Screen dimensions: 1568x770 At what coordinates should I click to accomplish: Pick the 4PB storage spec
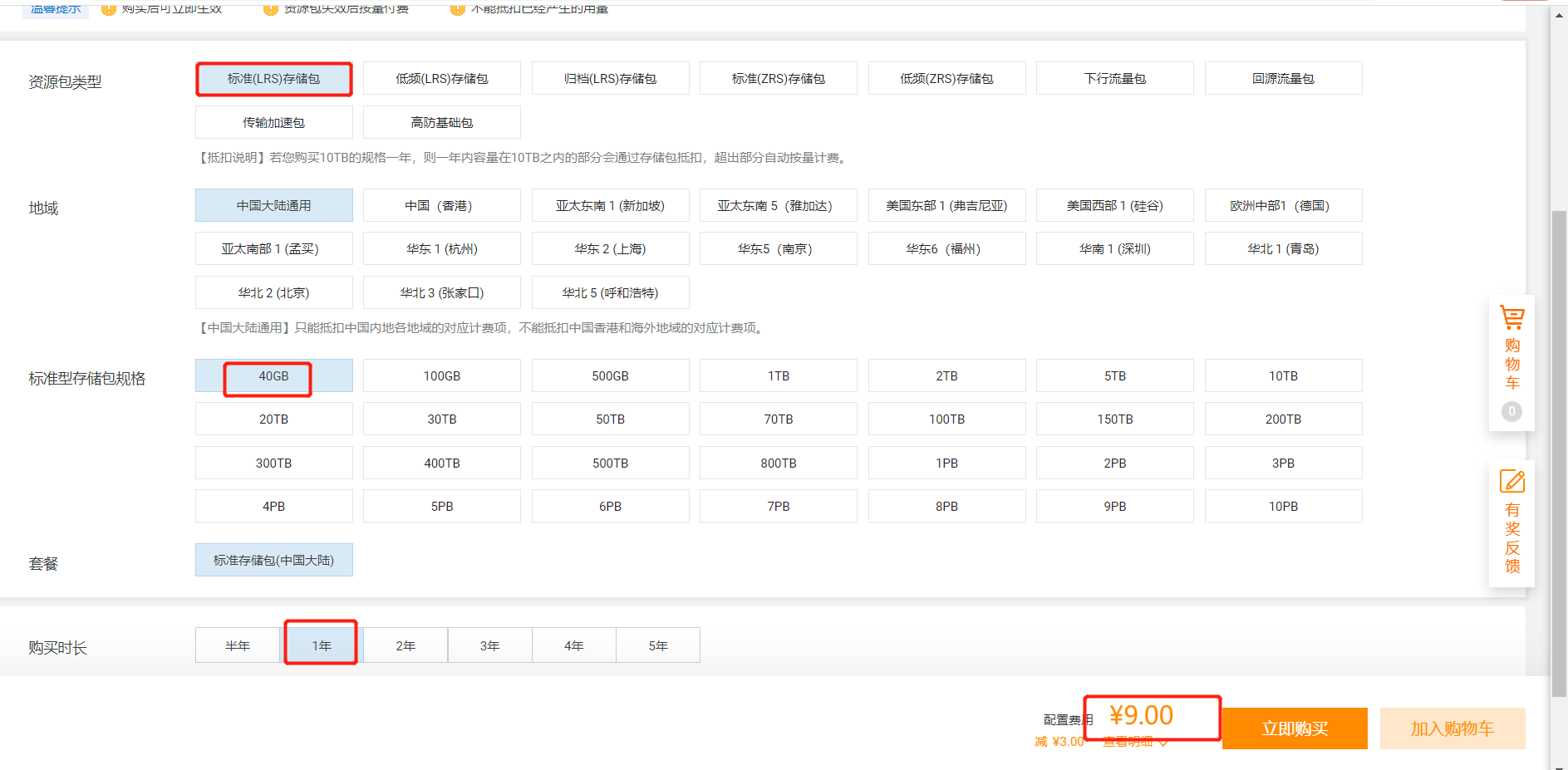[274, 506]
